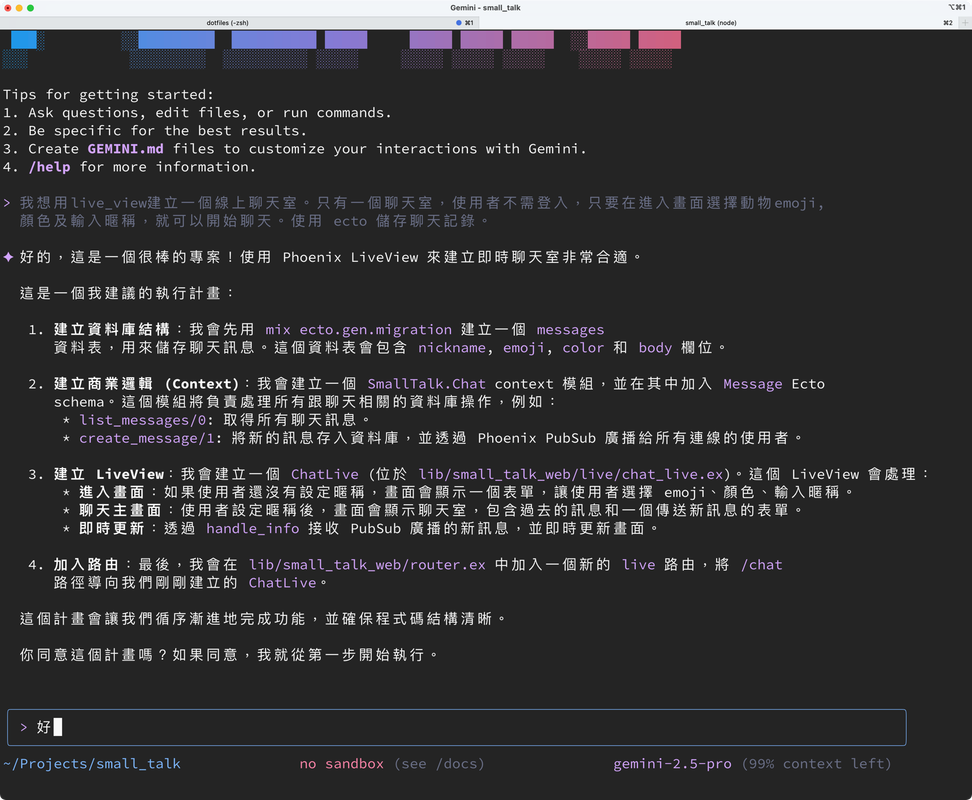The image size is (972, 800).
Task: Click the create_message/1 function name
Action: coord(147,438)
